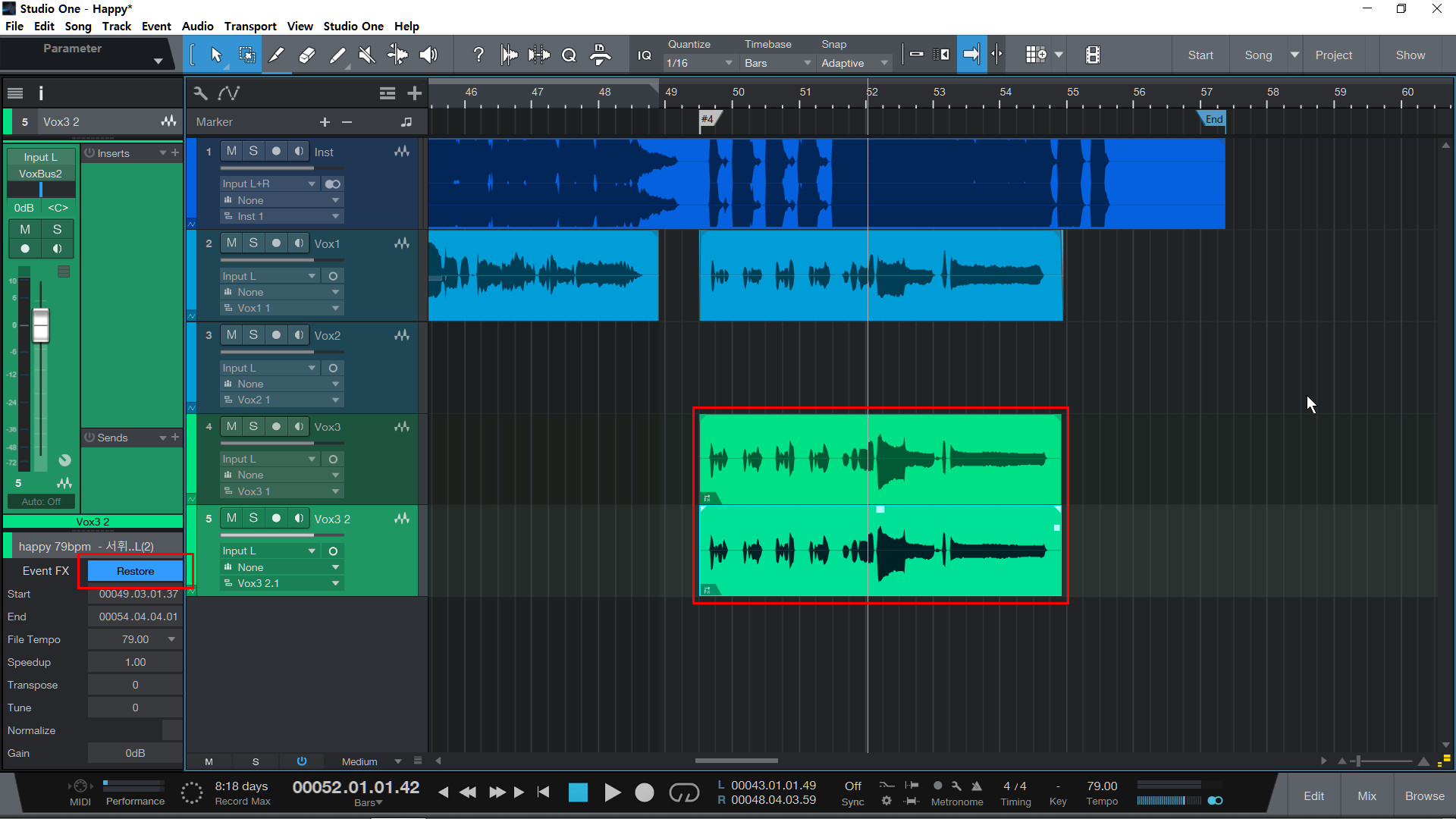Viewport: 1456px width, 819px height.
Task: Click the loop playback button
Action: pyautogui.click(x=683, y=793)
